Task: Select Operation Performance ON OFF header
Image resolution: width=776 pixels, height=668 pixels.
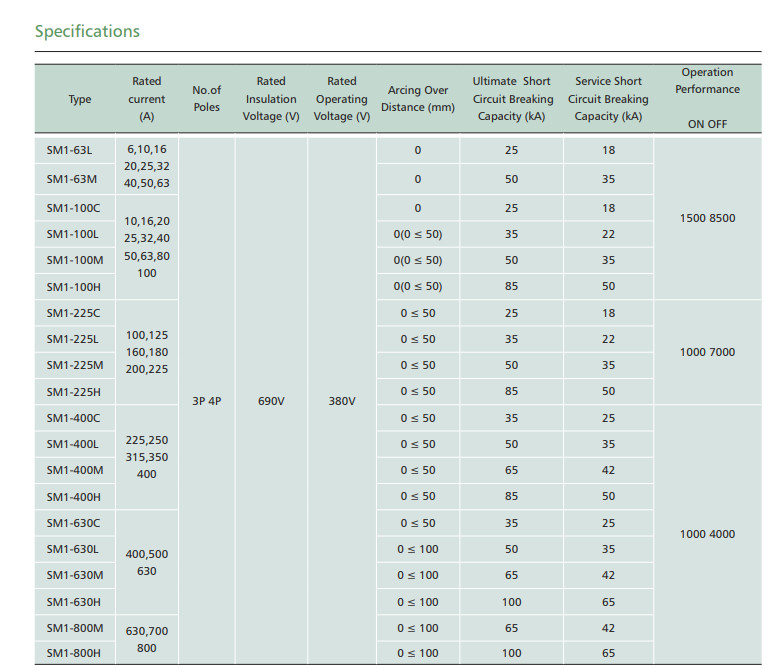Action: [x=707, y=98]
